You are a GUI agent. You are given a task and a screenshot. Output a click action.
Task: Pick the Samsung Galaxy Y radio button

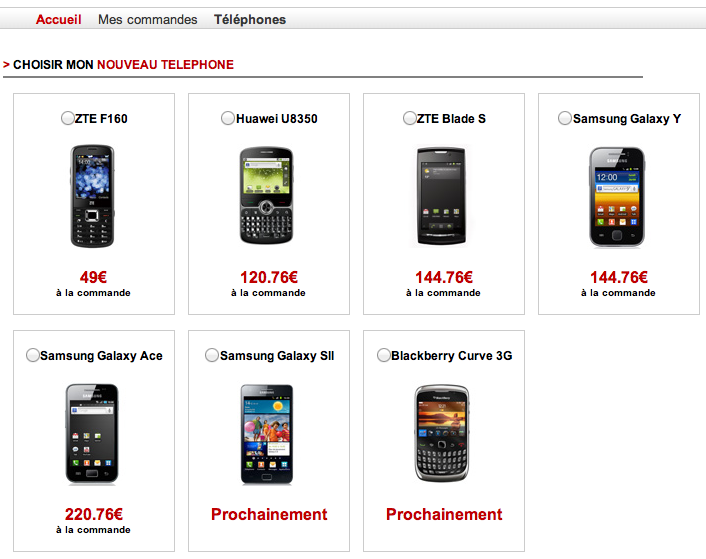pos(564,118)
